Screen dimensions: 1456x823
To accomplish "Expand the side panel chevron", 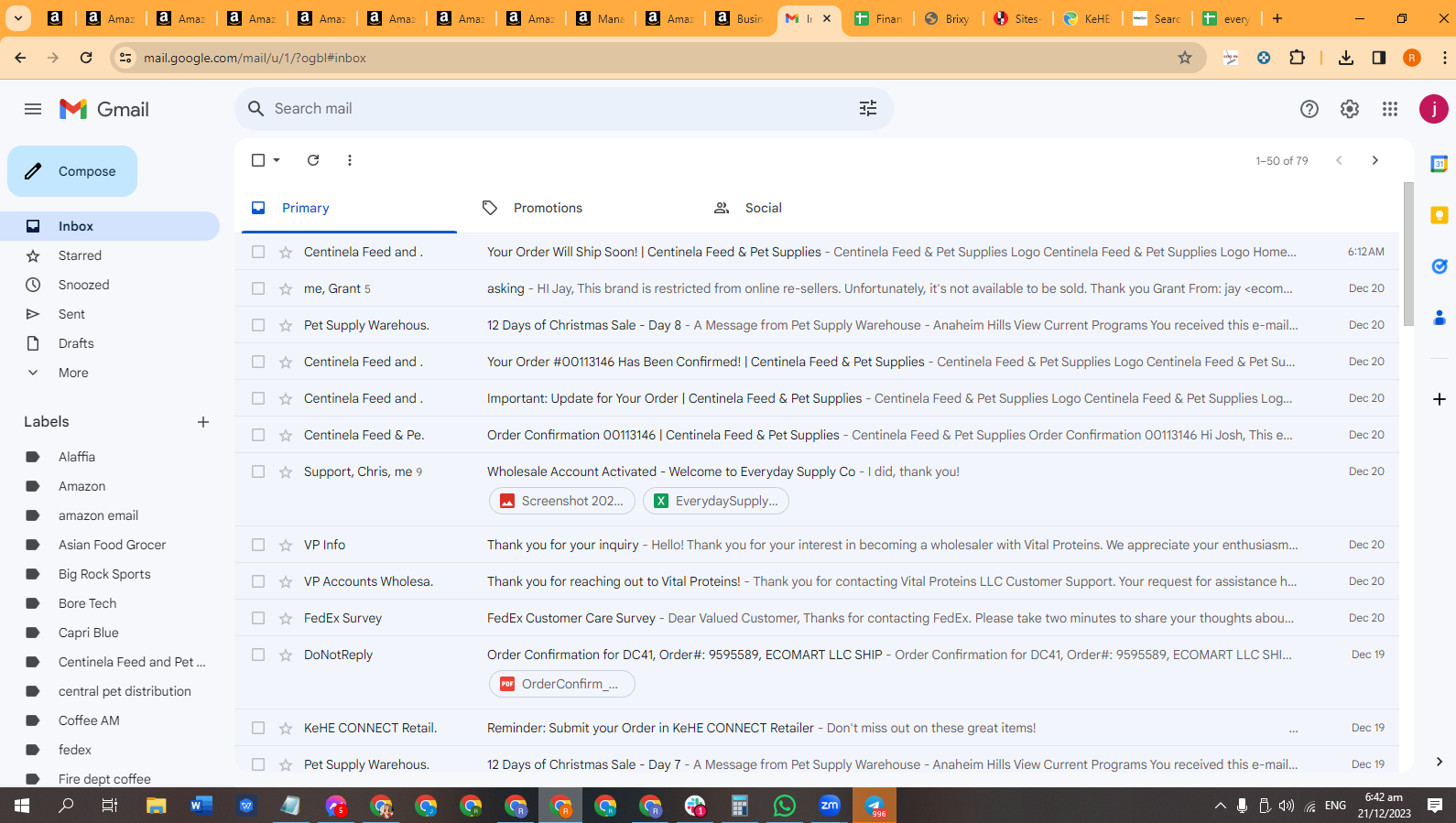I will tap(1440, 762).
